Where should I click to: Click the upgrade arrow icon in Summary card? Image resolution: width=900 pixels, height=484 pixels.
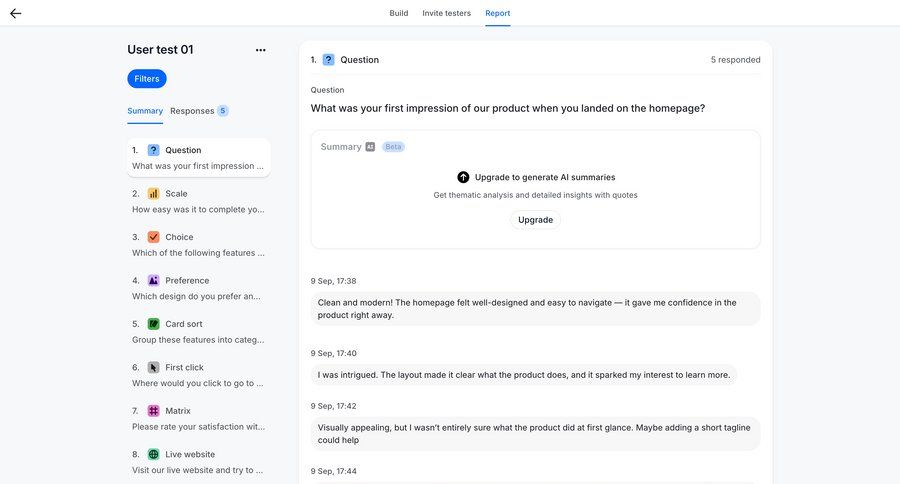(x=463, y=177)
